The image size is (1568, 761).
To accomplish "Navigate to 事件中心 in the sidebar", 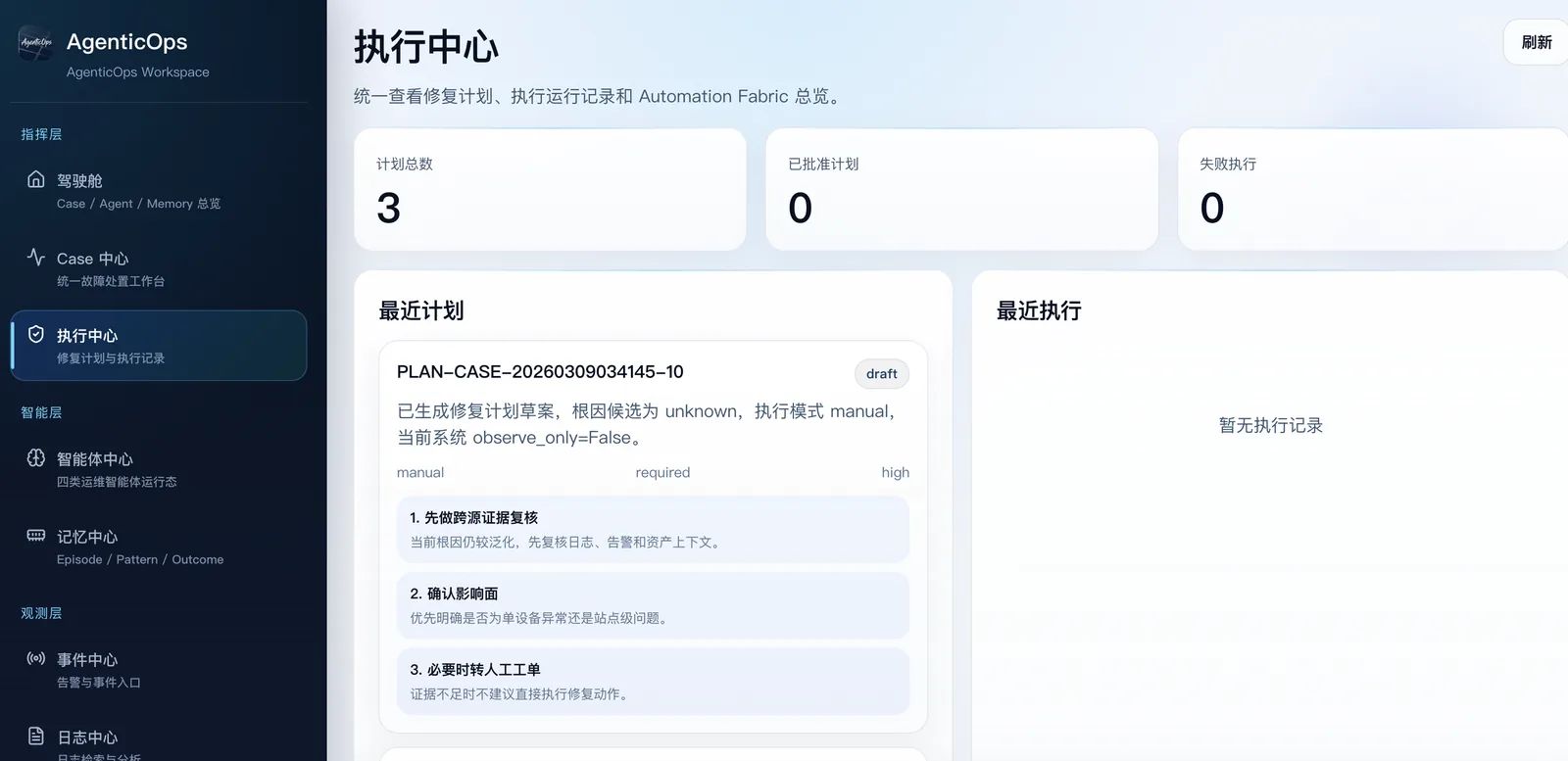I will [159, 670].
